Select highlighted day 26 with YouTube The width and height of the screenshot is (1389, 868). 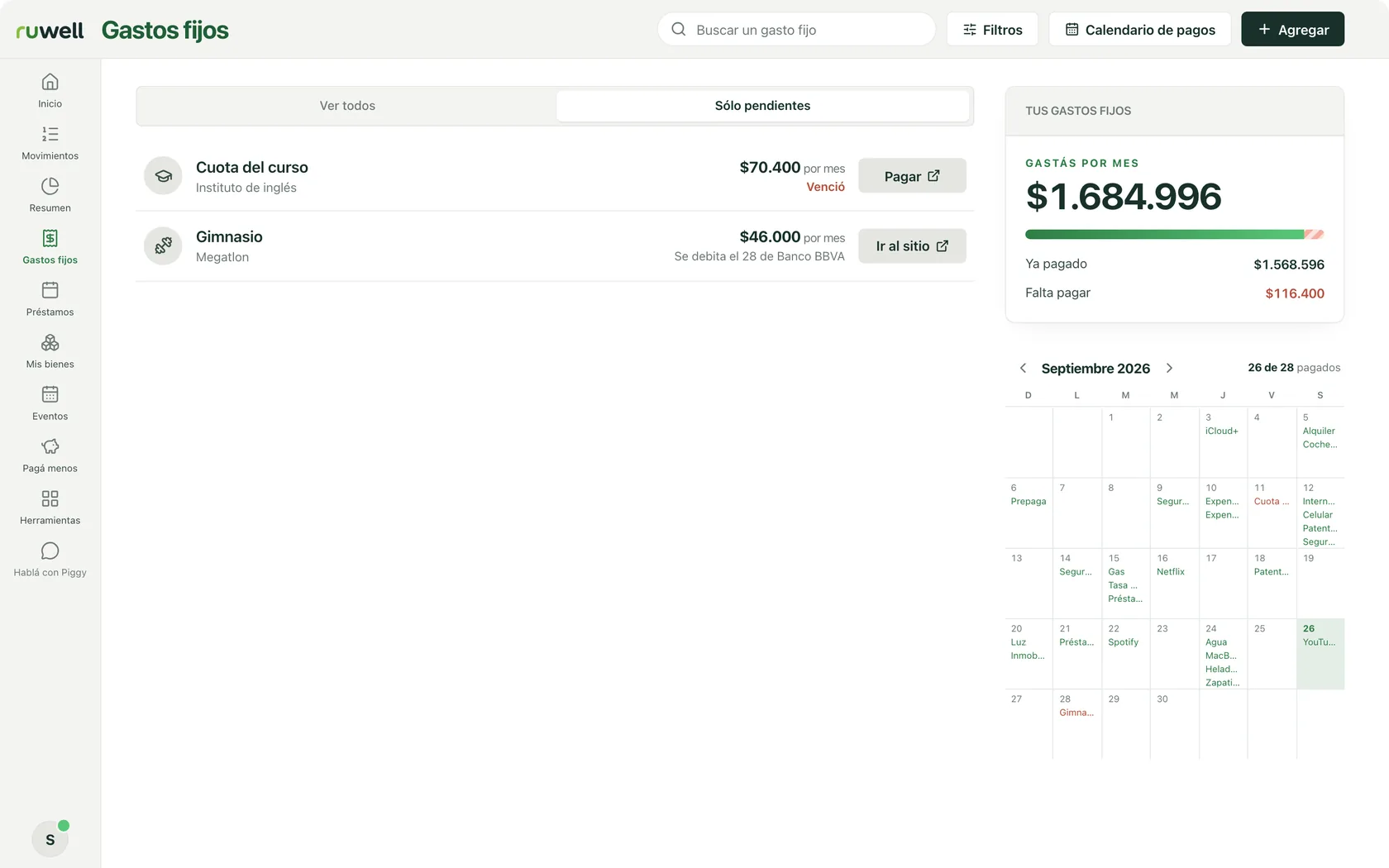(x=1320, y=653)
